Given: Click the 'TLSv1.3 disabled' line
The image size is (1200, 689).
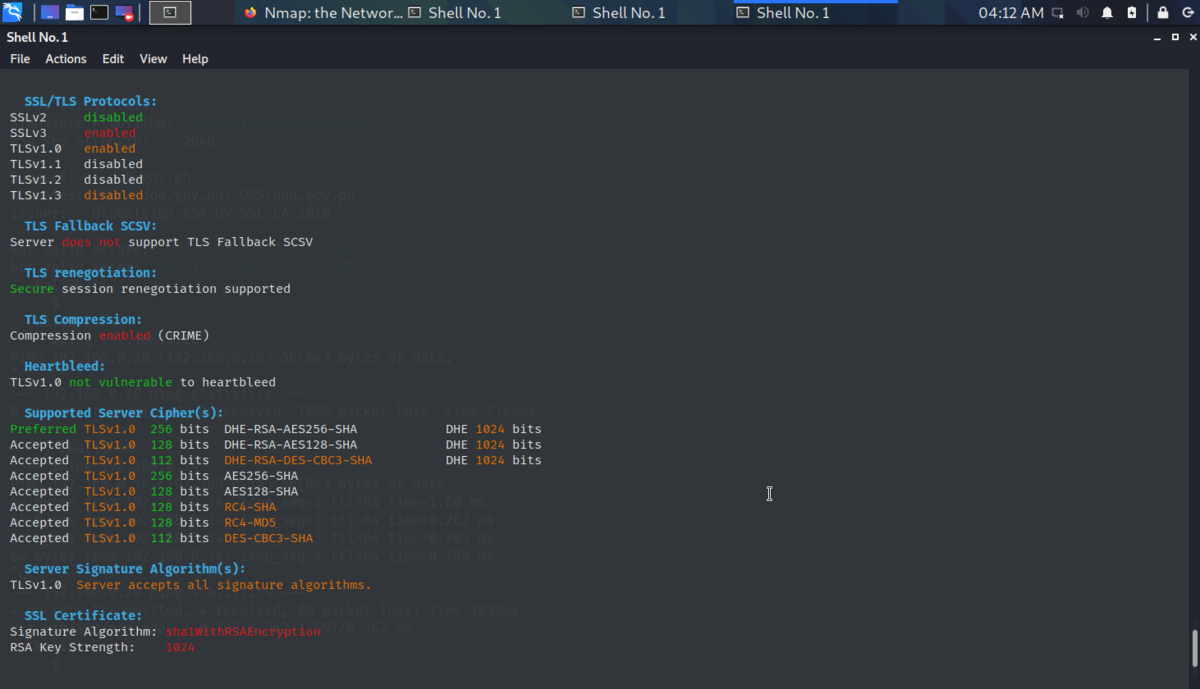Looking at the screenshot, I should click(76, 195).
